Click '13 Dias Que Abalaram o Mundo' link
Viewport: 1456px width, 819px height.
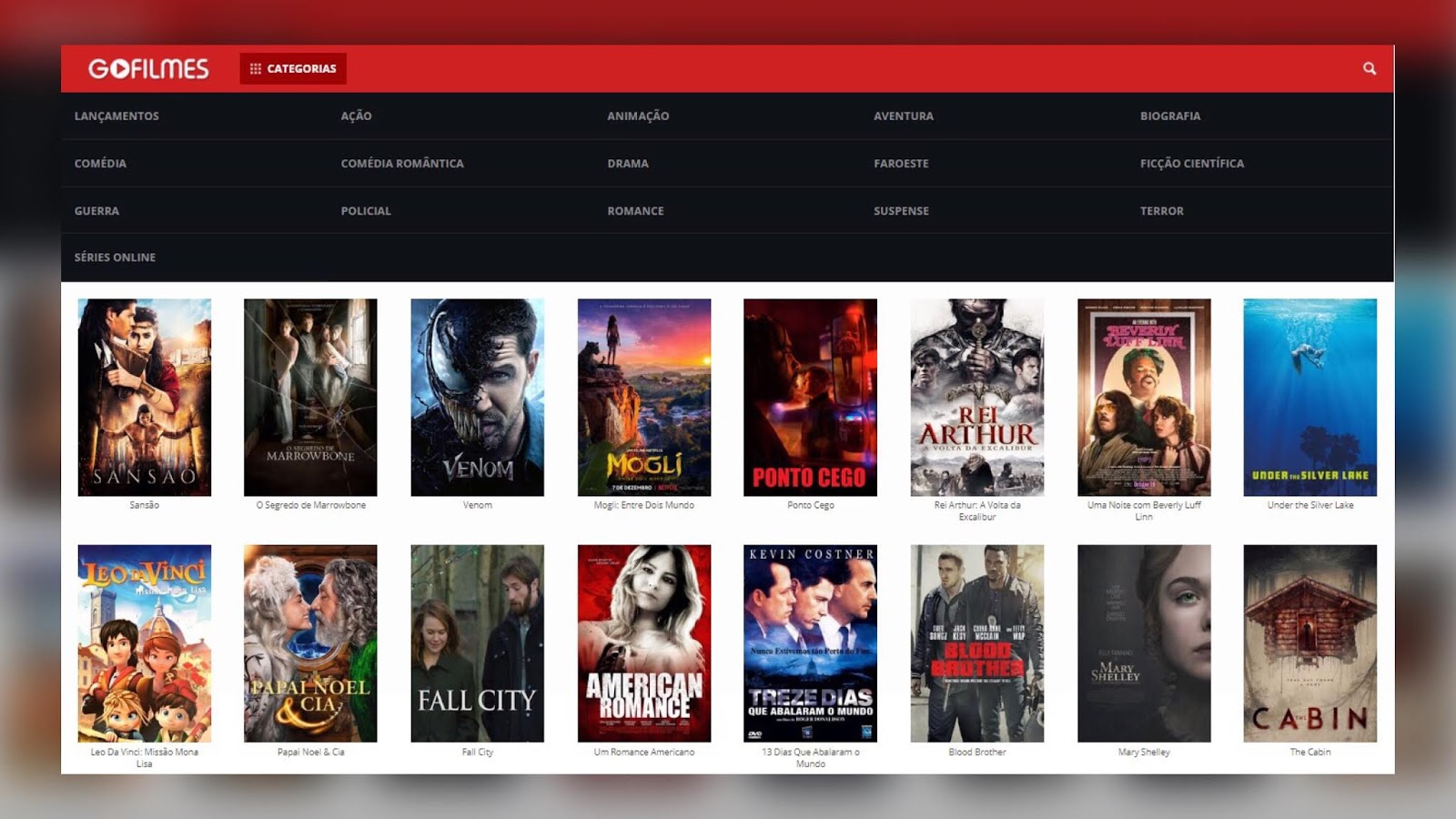(x=810, y=757)
